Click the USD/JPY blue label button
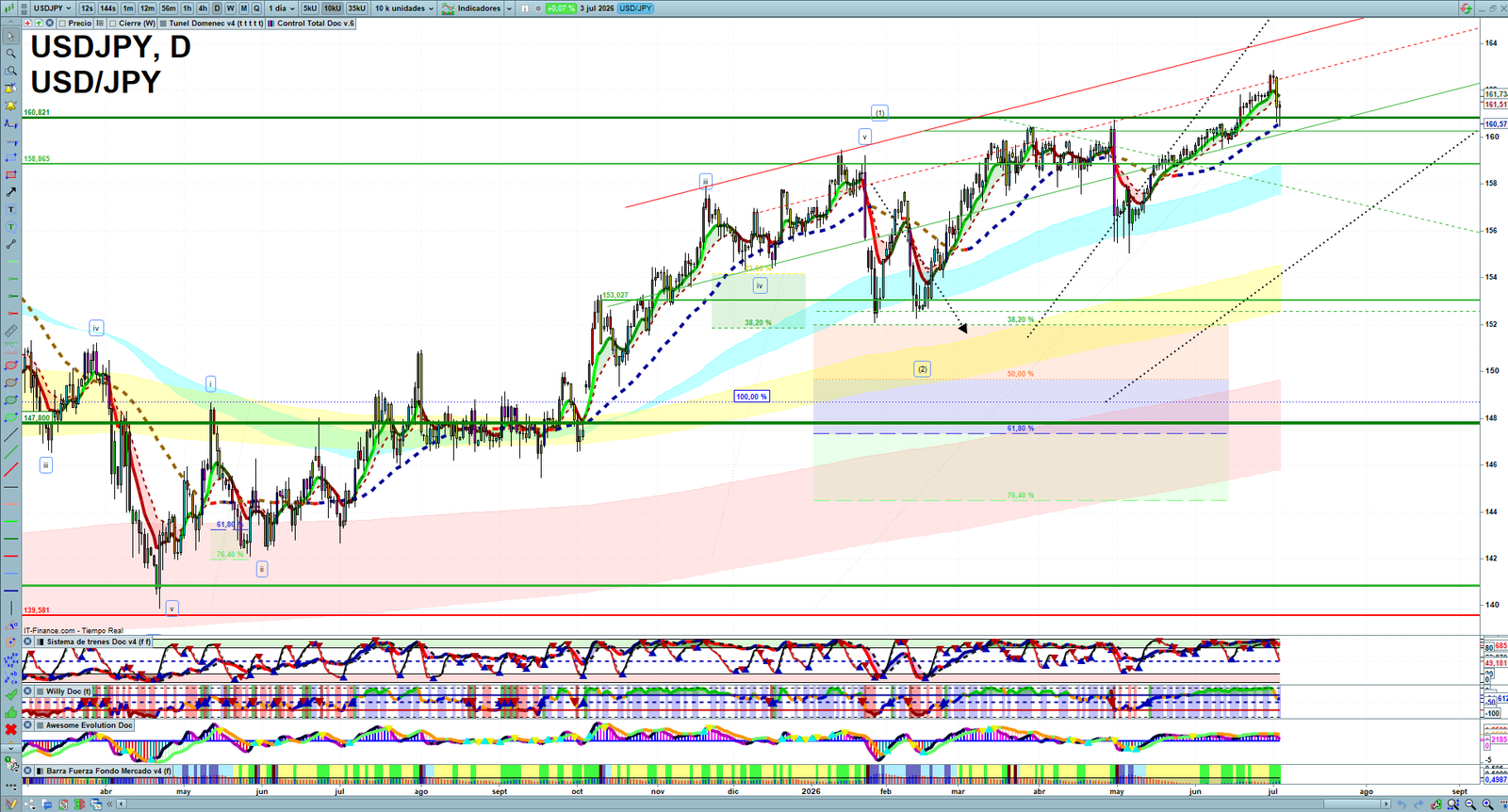This screenshot has width=1508, height=812. tap(635, 8)
